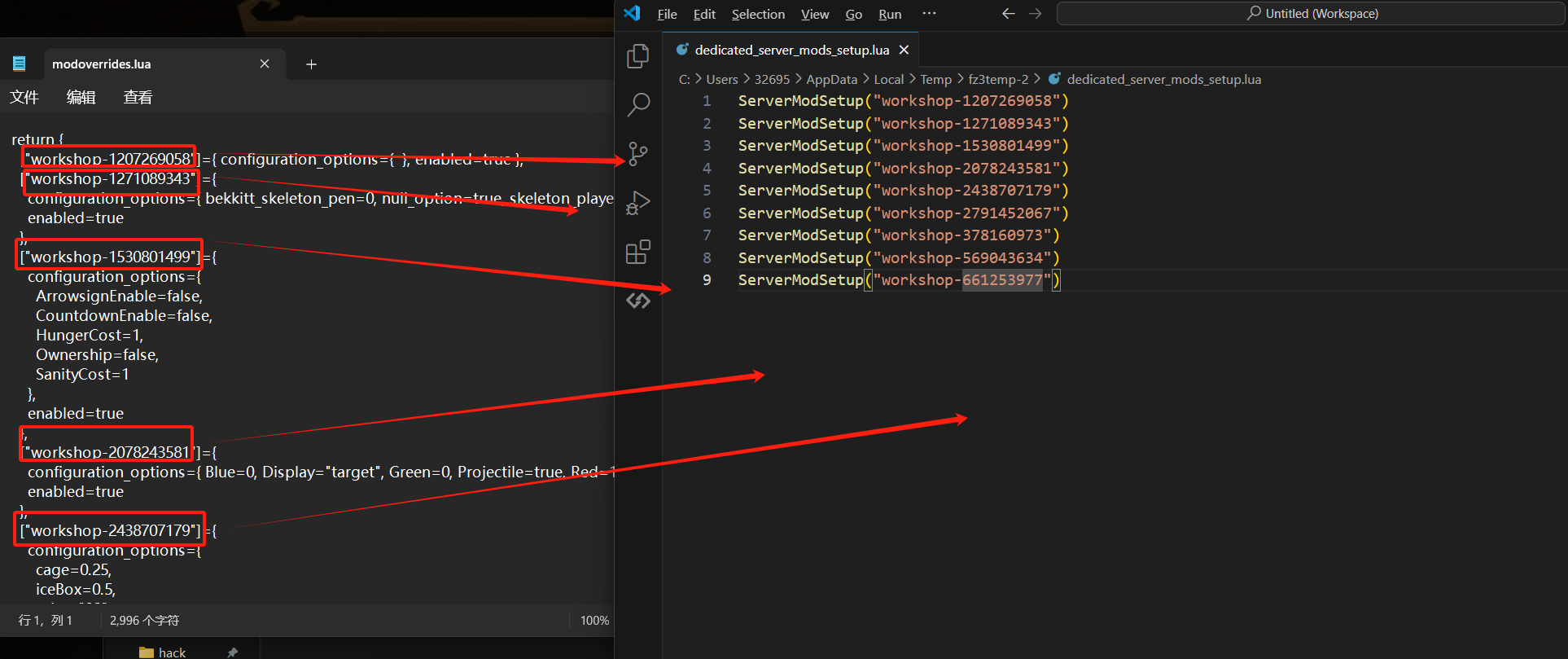Open the Selection menu
Image resolution: width=1568 pixels, height=659 pixels.
758,14
